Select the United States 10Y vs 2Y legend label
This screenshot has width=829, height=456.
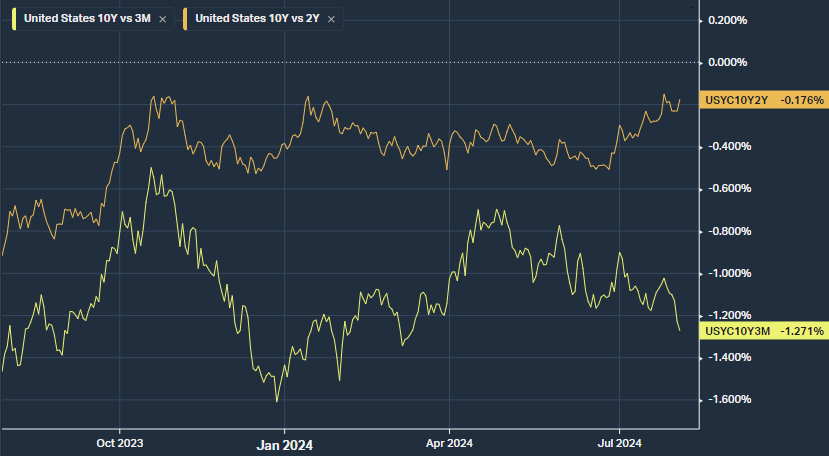click(258, 19)
